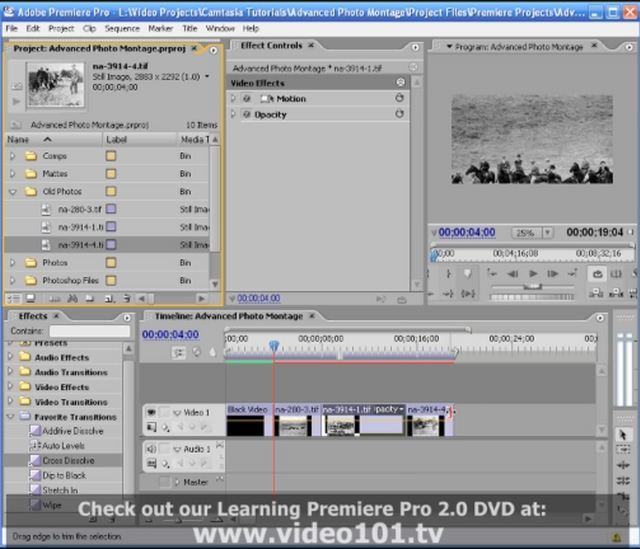Click na-3914-4.tif label color swatch
The width and height of the screenshot is (640, 549).
[111, 245]
